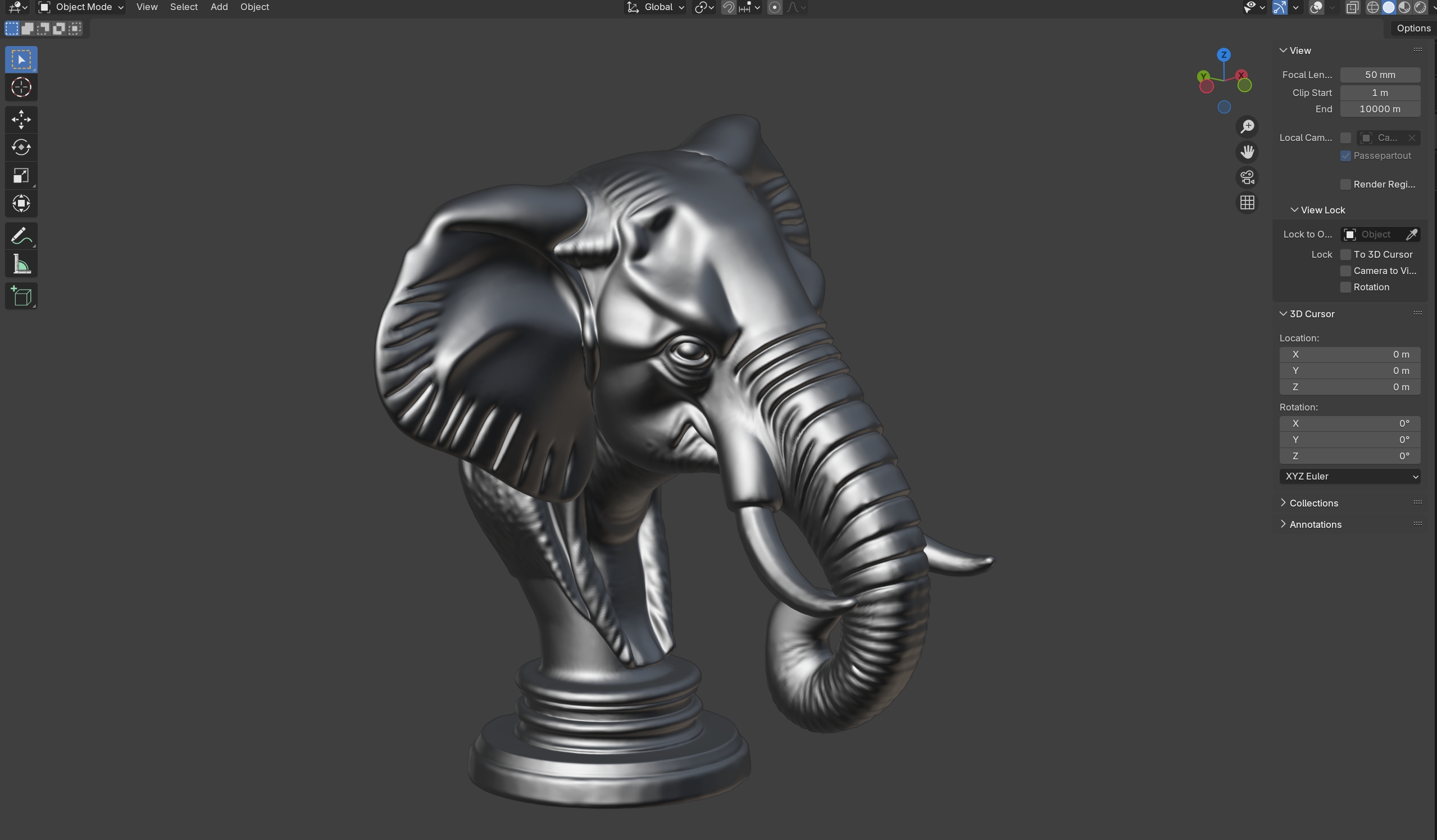The height and width of the screenshot is (840, 1437).
Task: Activate the Rotate tool
Action: [21, 148]
